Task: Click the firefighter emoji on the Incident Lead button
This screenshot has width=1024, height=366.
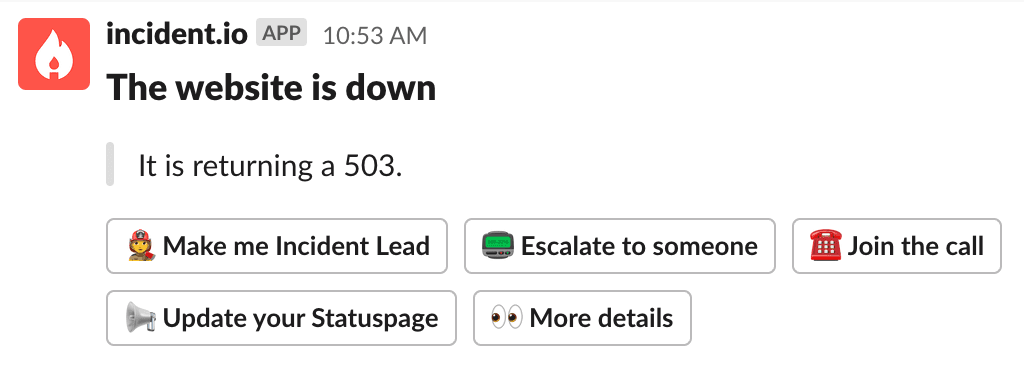Action: tap(141, 246)
